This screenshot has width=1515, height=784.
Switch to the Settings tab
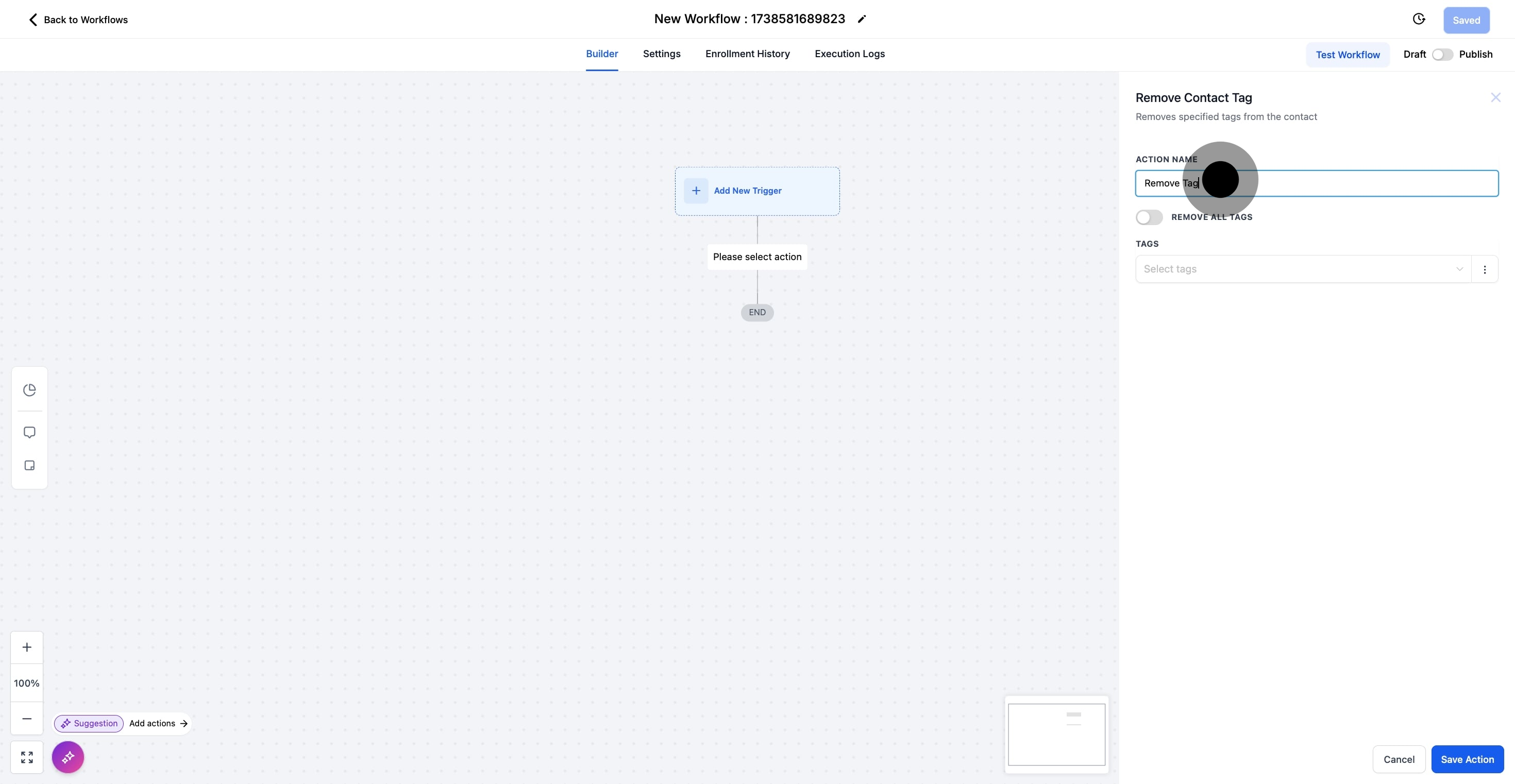(x=661, y=54)
